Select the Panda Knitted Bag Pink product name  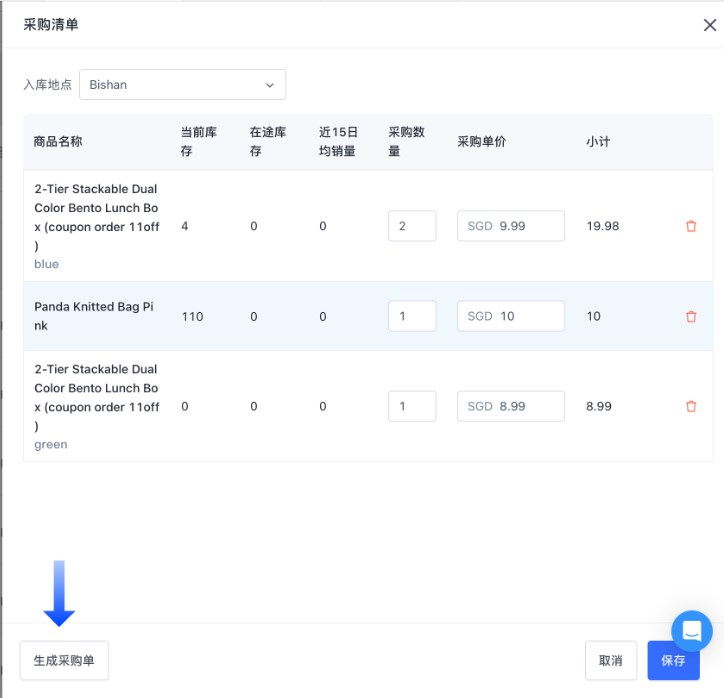point(93,316)
